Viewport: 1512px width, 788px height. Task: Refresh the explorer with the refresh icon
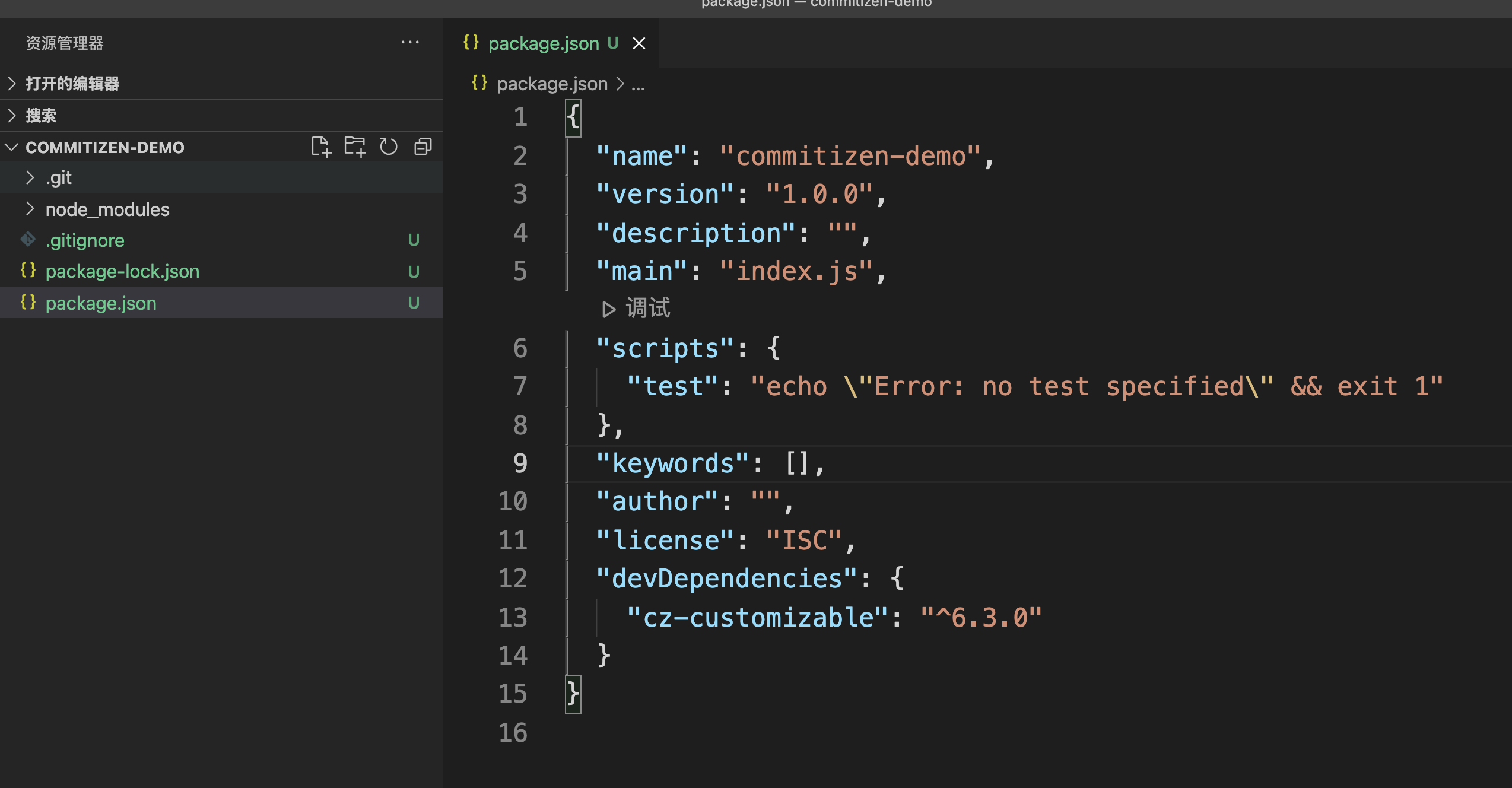pyautogui.click(x=389, y=147)
